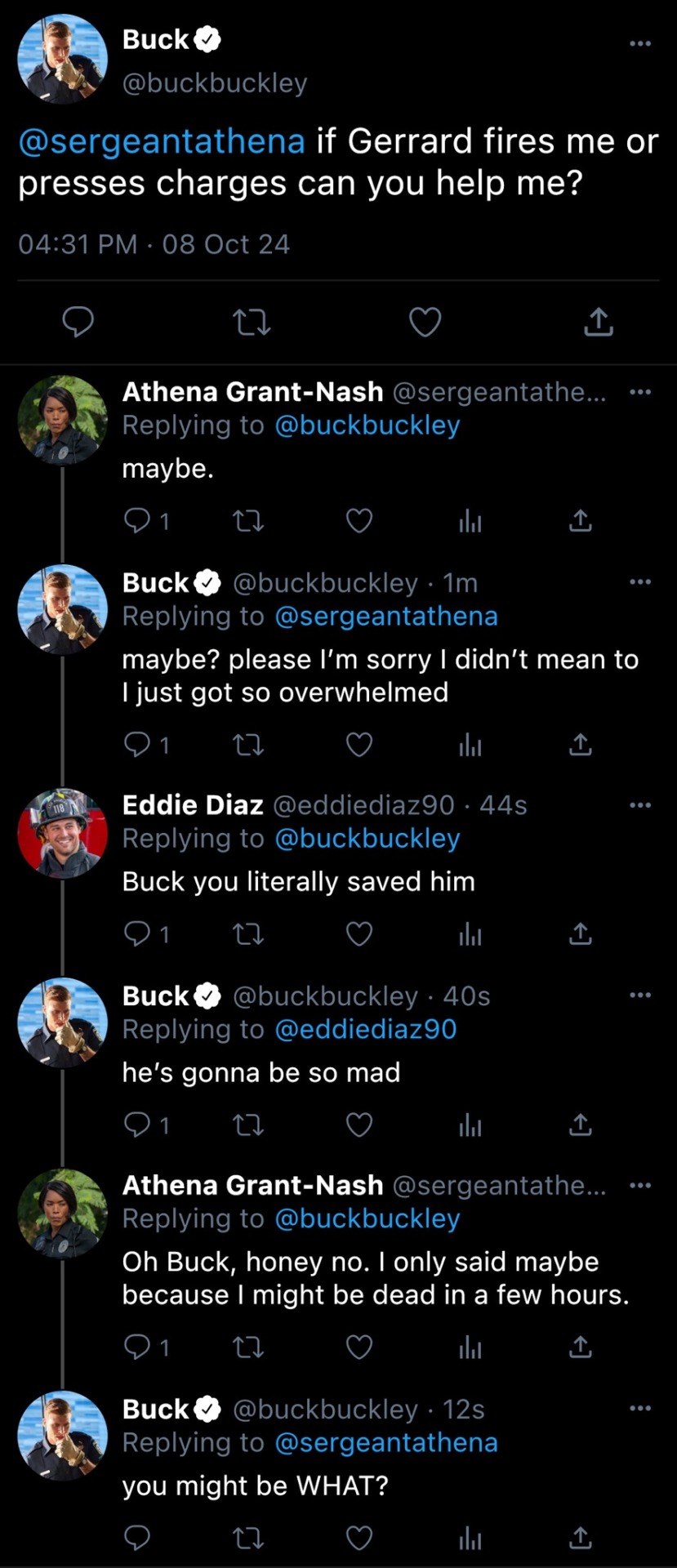Open @eddiediaz90 link in Buck's reply
The height and width of the screenshot is (1568, 677).
coord(366,1029)
